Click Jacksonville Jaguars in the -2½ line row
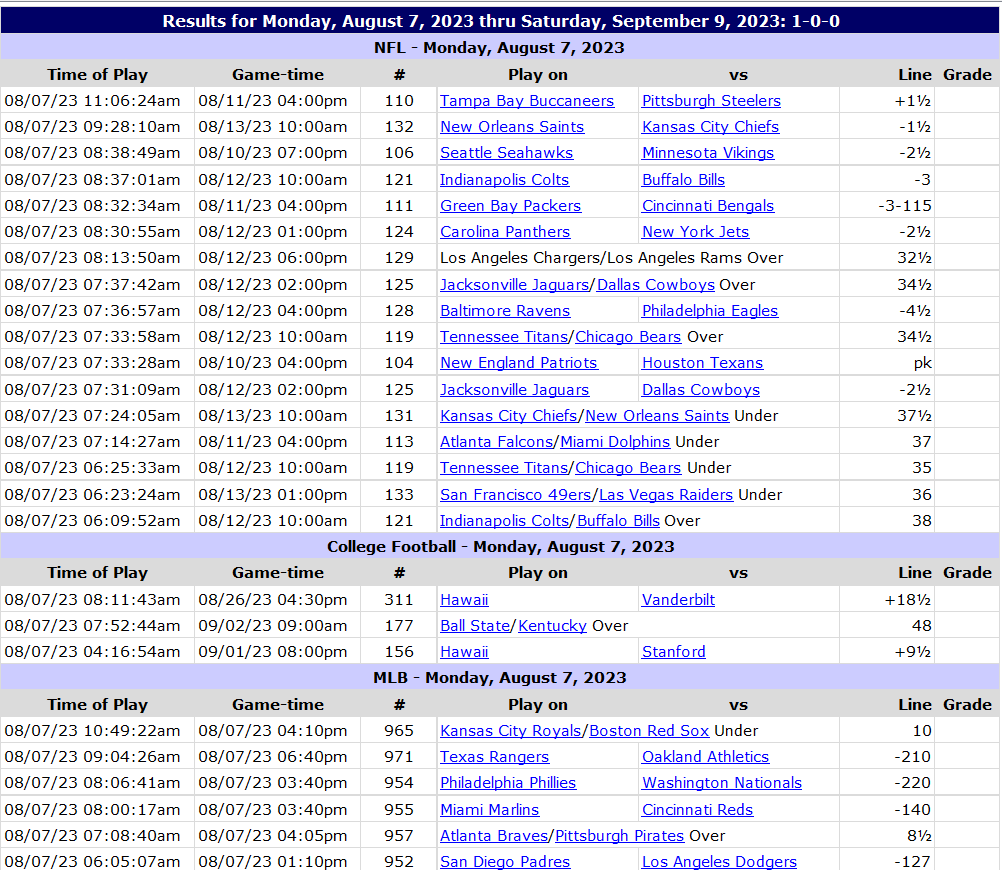 [x=514, y=390]
